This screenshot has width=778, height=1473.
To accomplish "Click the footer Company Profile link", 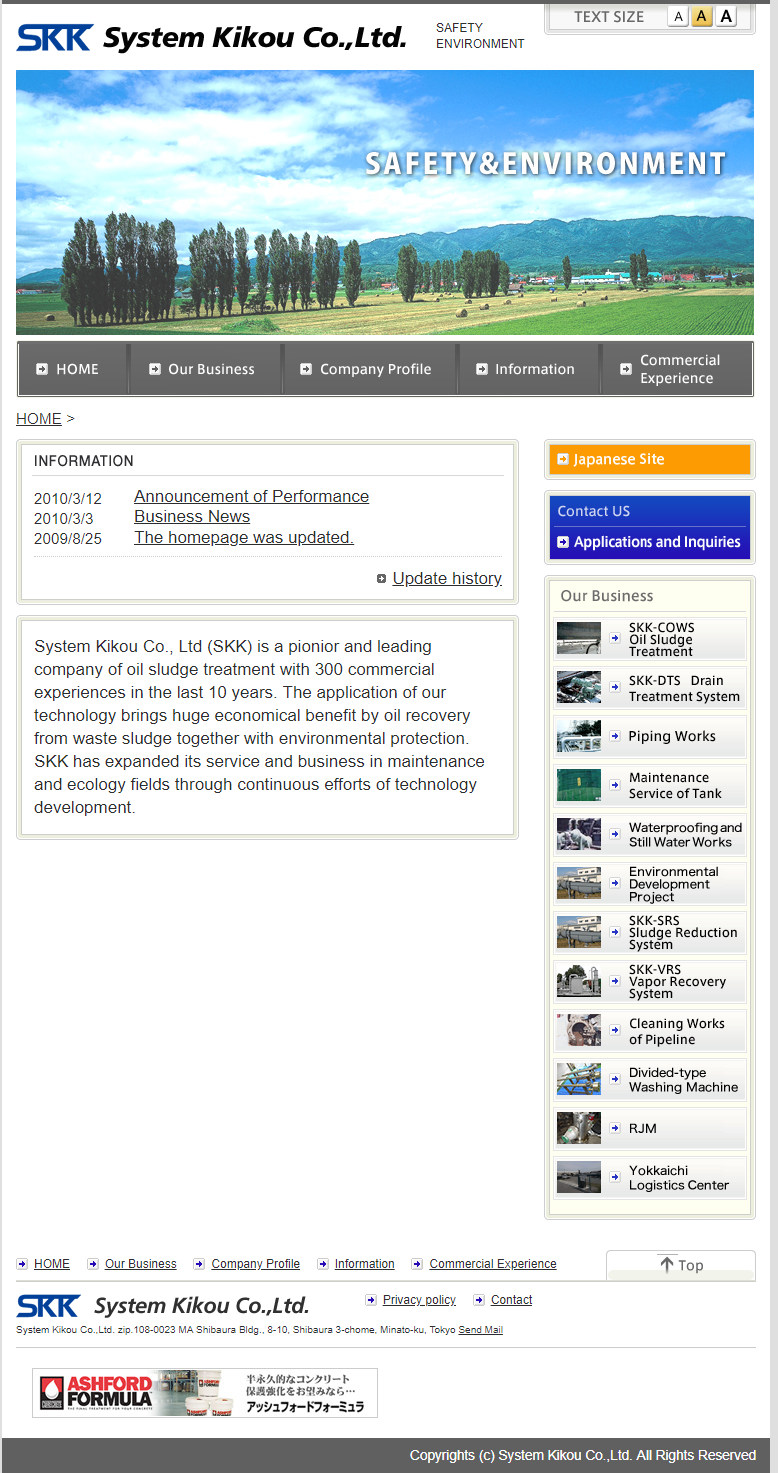I will coord(256,1264).
